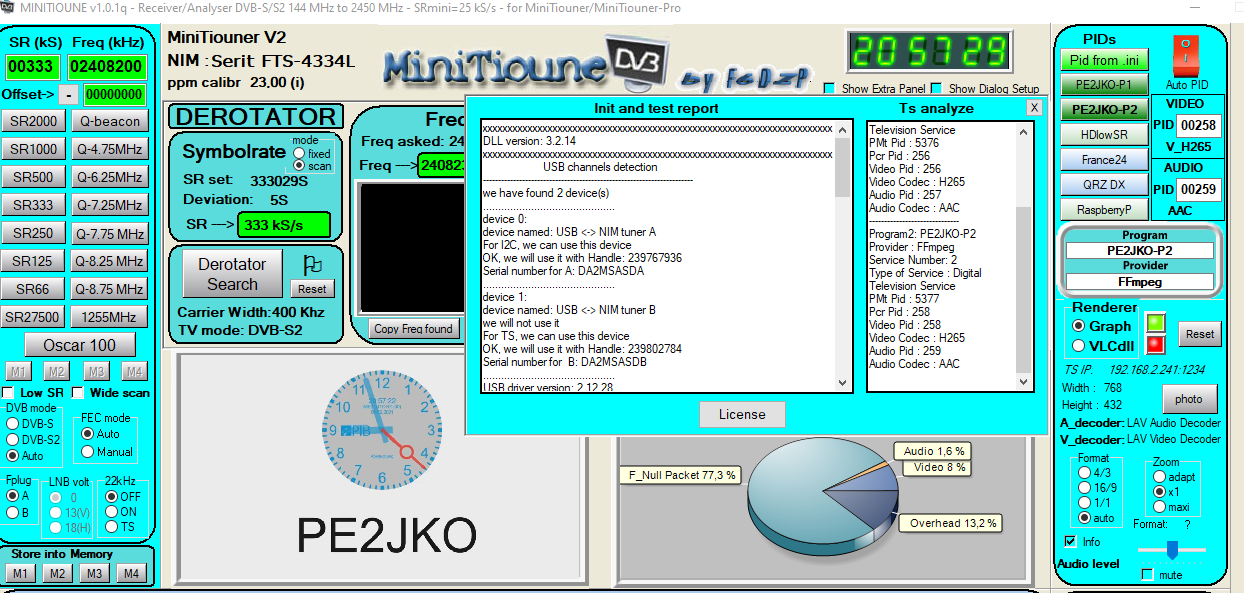The image size is (1244, 593).
Task: Set zoom to adapt
Action: (x=1159, y=477)
